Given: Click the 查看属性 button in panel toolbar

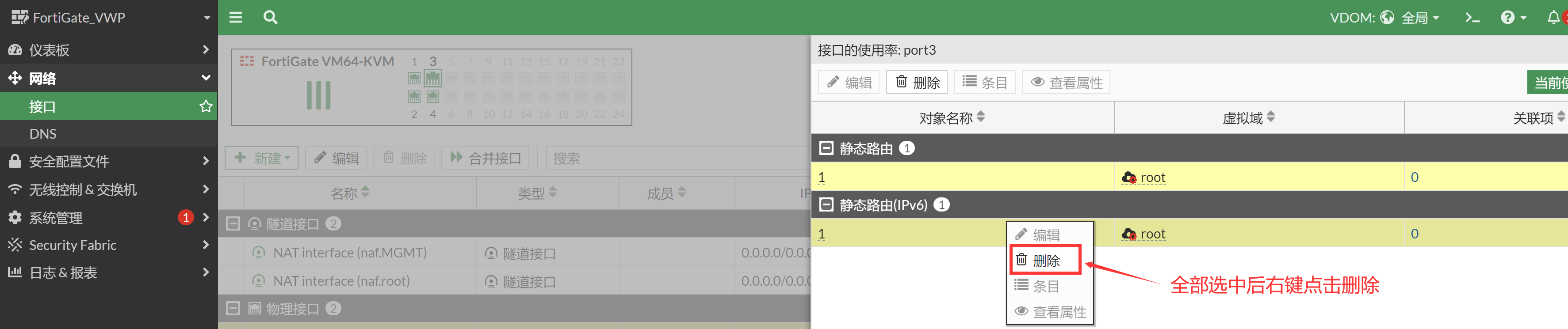Looking at the screenshot, I should click(1067, 82).
